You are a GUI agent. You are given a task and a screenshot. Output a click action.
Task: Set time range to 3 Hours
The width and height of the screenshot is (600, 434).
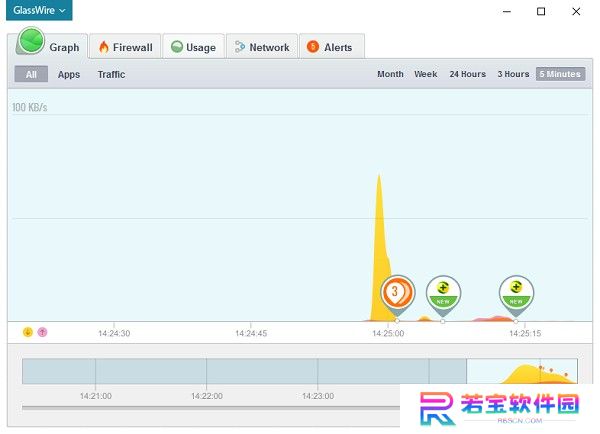(513, 74)
